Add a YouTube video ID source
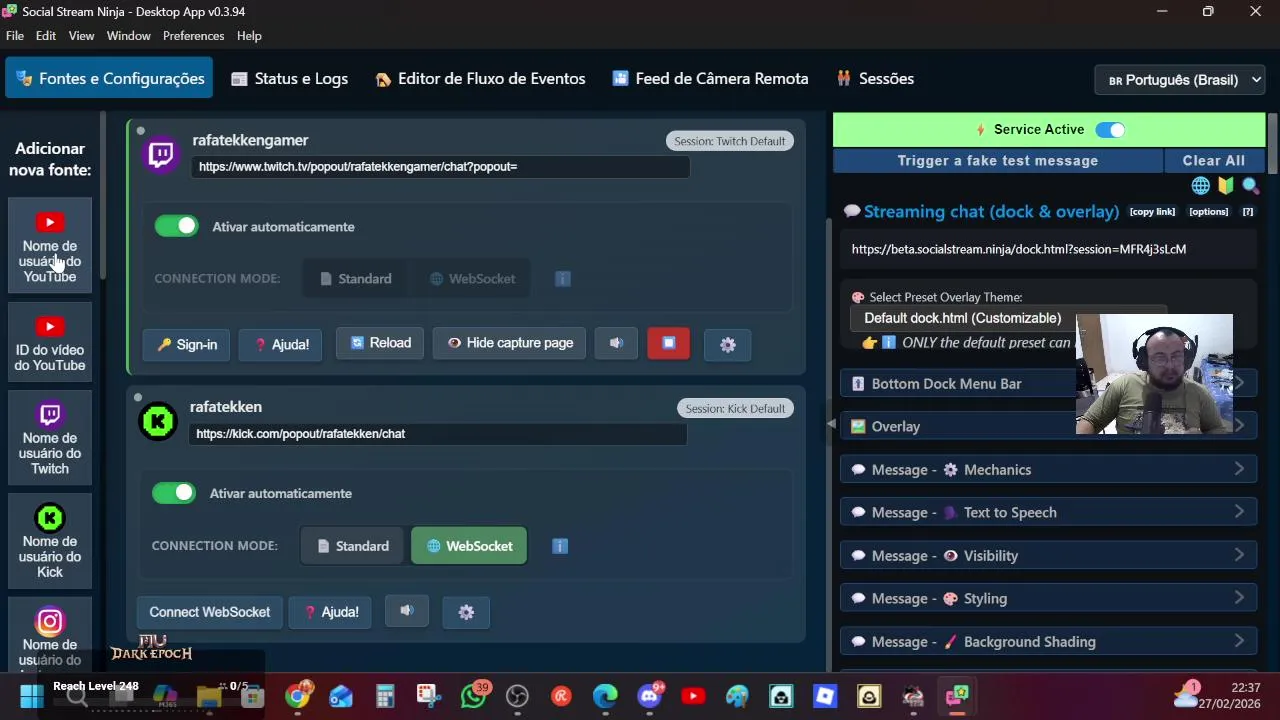The height and width of the screenshot is (720, 1280). 50,343
